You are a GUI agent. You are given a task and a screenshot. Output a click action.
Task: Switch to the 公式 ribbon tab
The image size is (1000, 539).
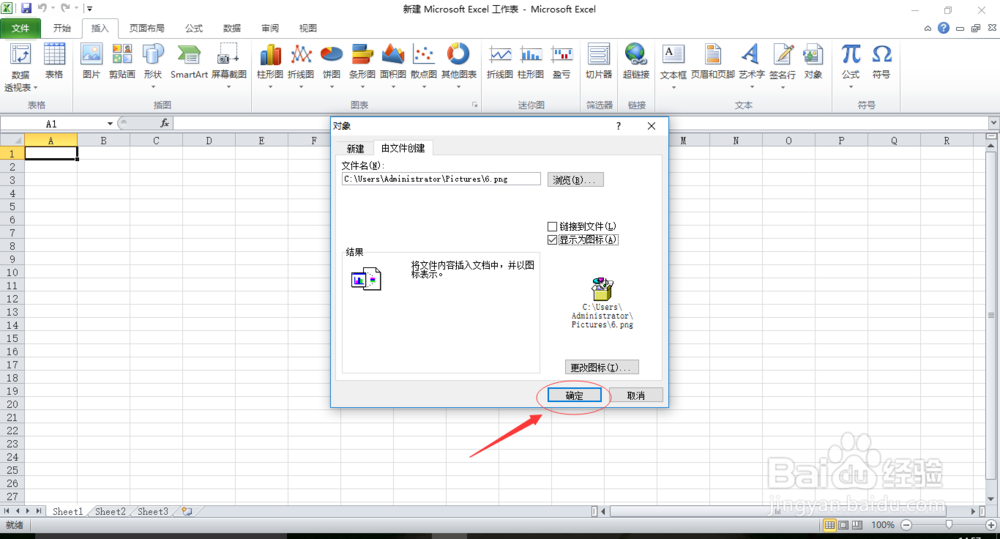point(194,28)
